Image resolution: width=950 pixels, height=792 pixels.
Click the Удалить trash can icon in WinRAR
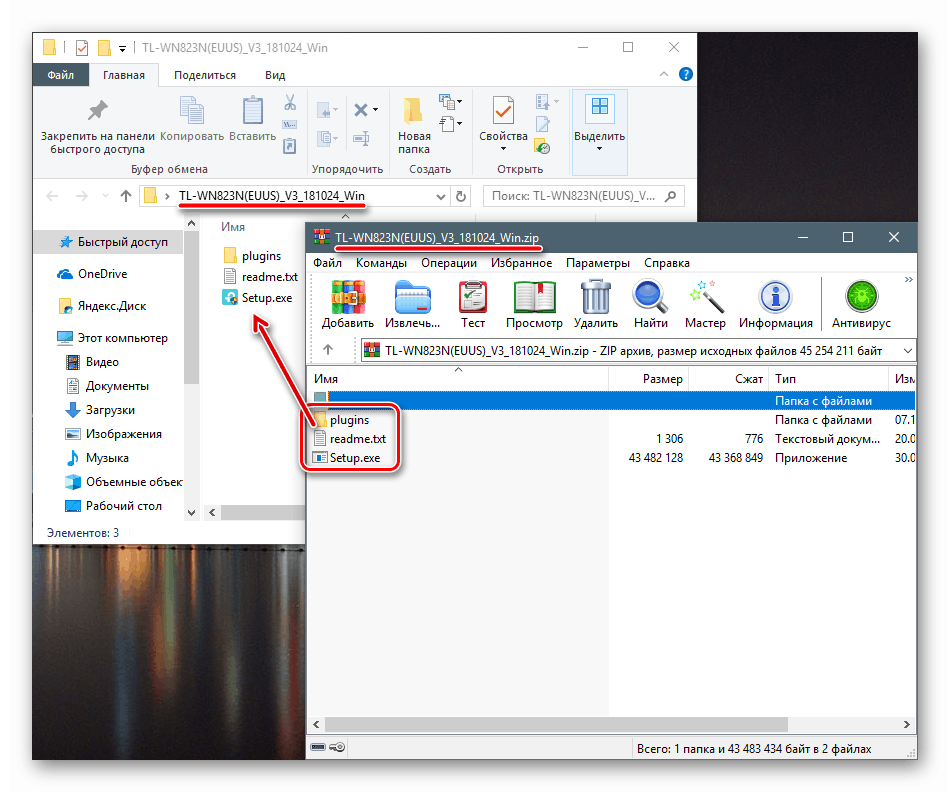(x=596, y=297)
